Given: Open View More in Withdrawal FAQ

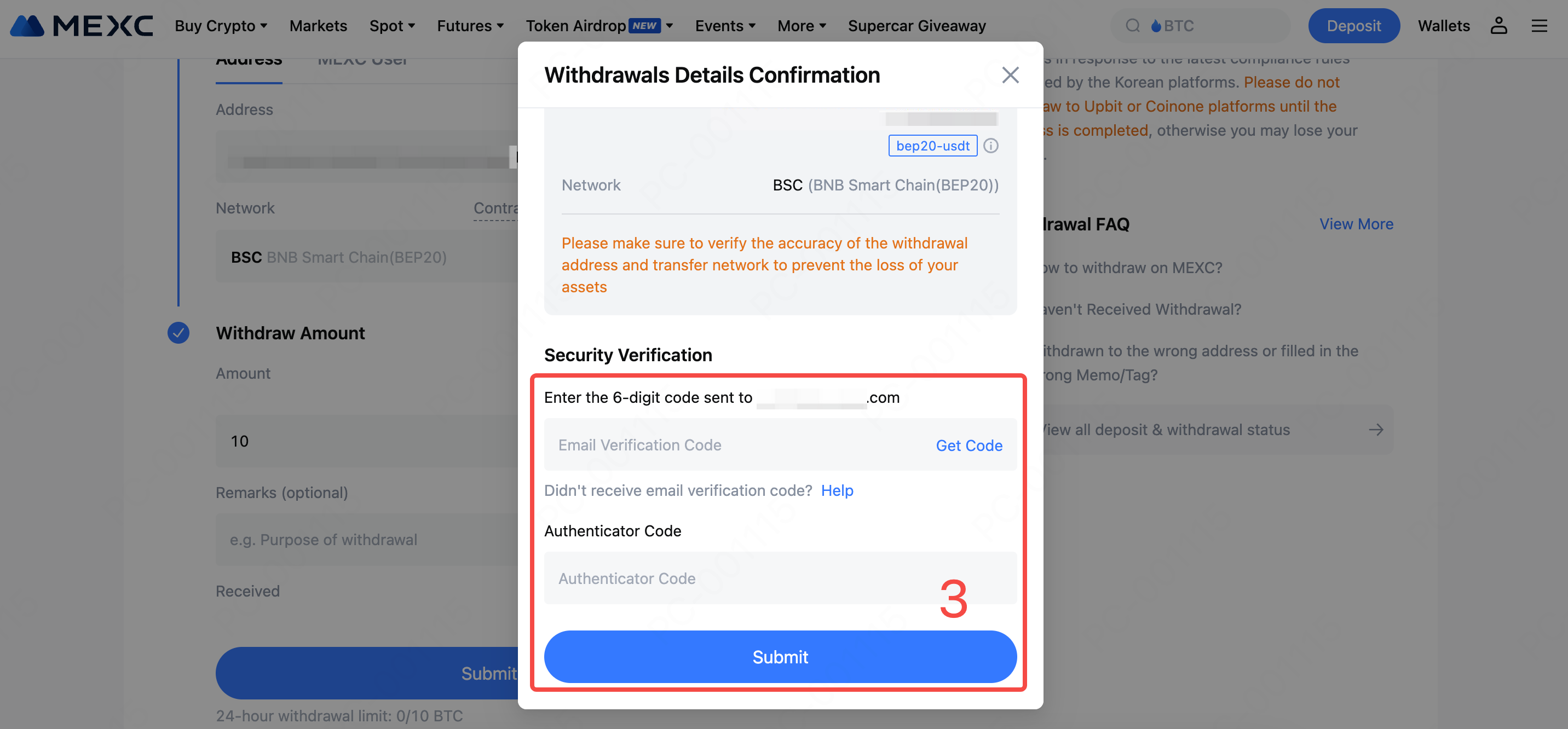Looking at the screenshot, I should [x=1356, y=224].
